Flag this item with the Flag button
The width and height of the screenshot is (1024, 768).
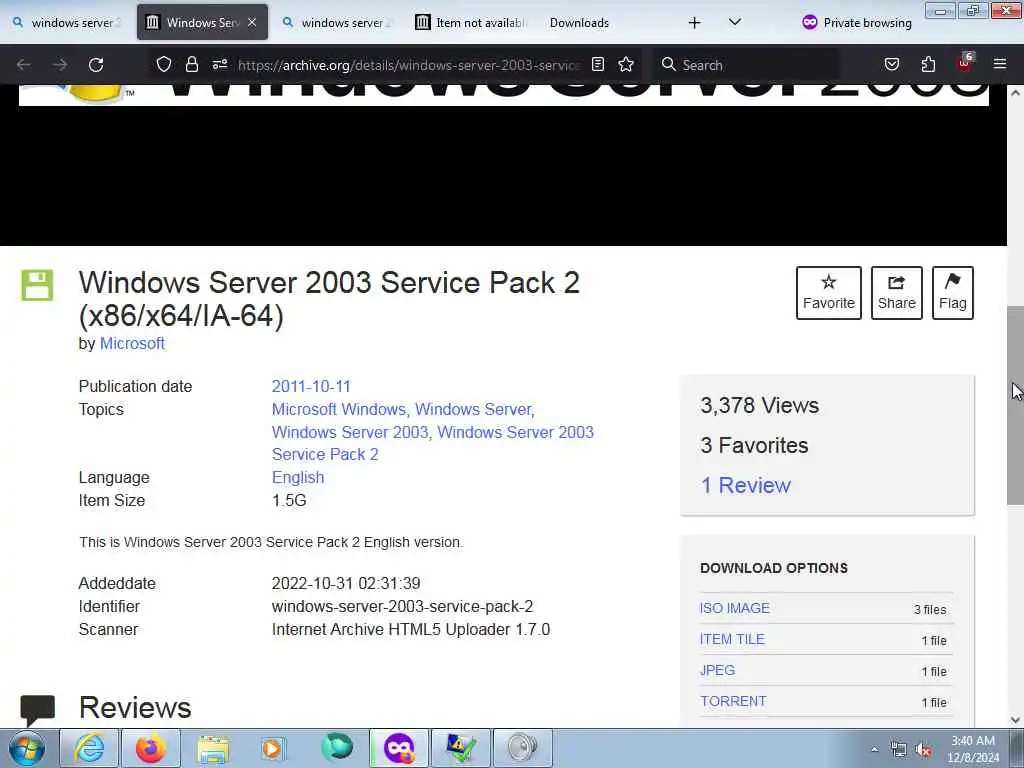pos(953,293)
